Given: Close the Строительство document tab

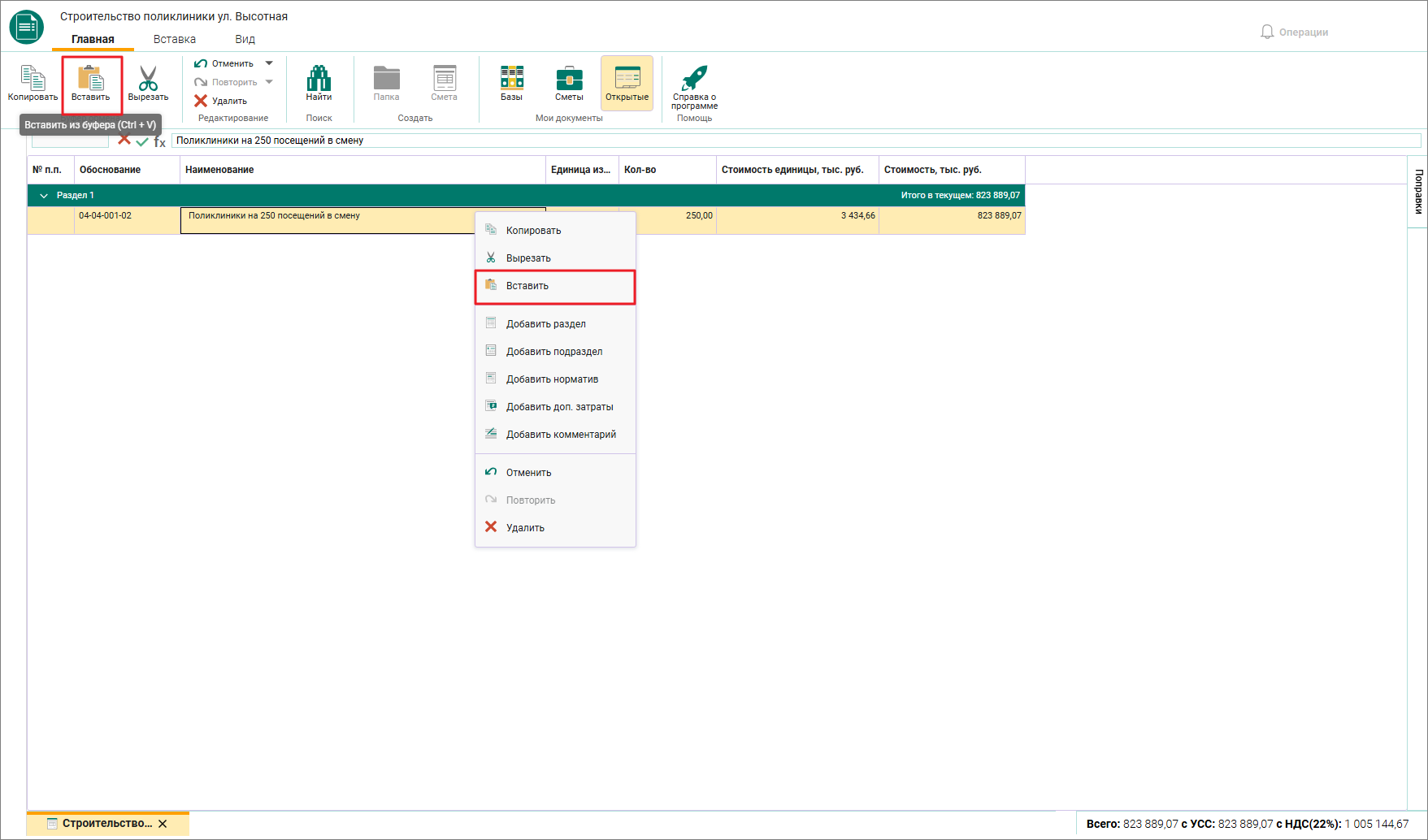Looking at the screenshot, I should click(163, 824).
